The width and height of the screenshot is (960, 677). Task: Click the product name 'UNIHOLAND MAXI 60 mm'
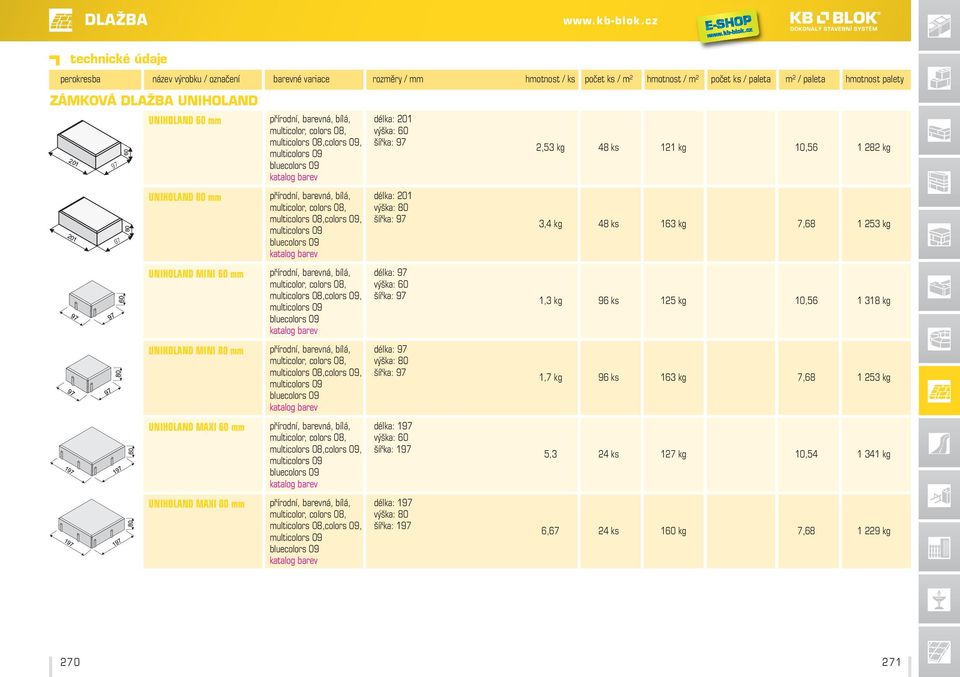point(197,427)
